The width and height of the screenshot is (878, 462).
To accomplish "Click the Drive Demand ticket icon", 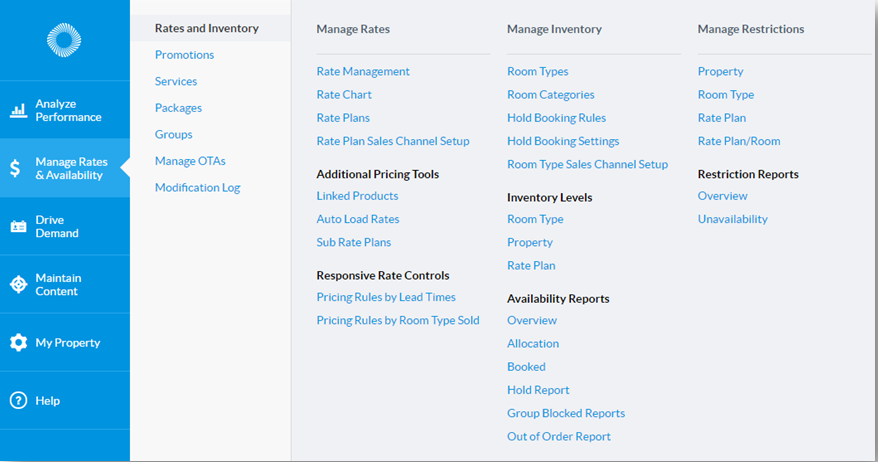I will pos(18,227).
